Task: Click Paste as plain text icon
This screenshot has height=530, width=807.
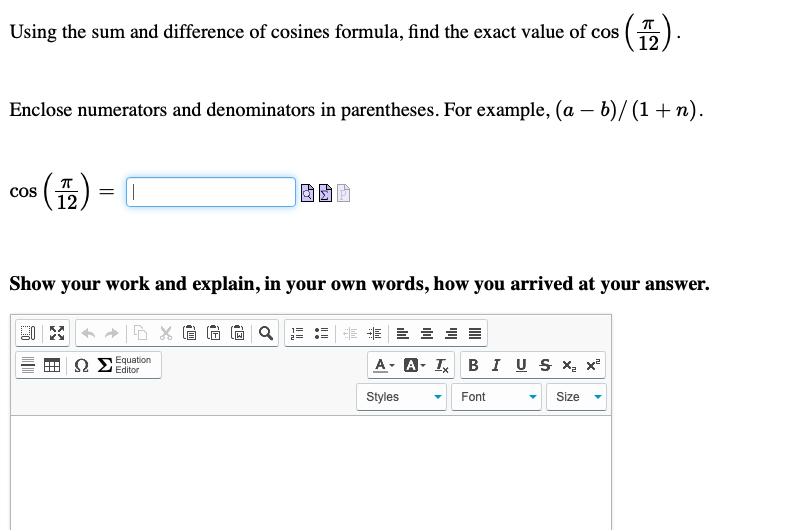Action: pyautogui.click(x=214, y=333)
